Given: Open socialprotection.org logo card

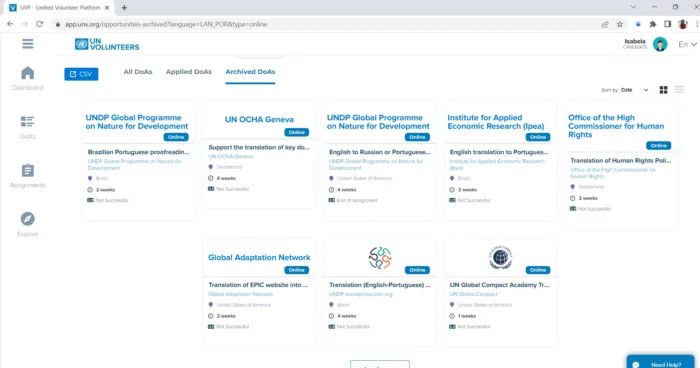Looking at the screenshot, I should coord(380,257).
